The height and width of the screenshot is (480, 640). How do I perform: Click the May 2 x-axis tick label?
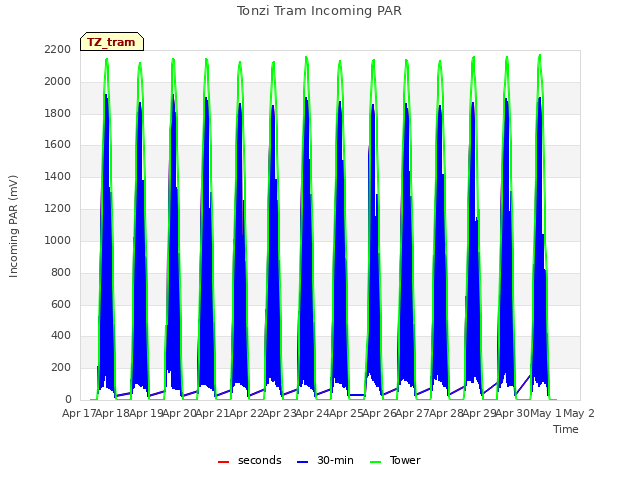pos(579,413)
